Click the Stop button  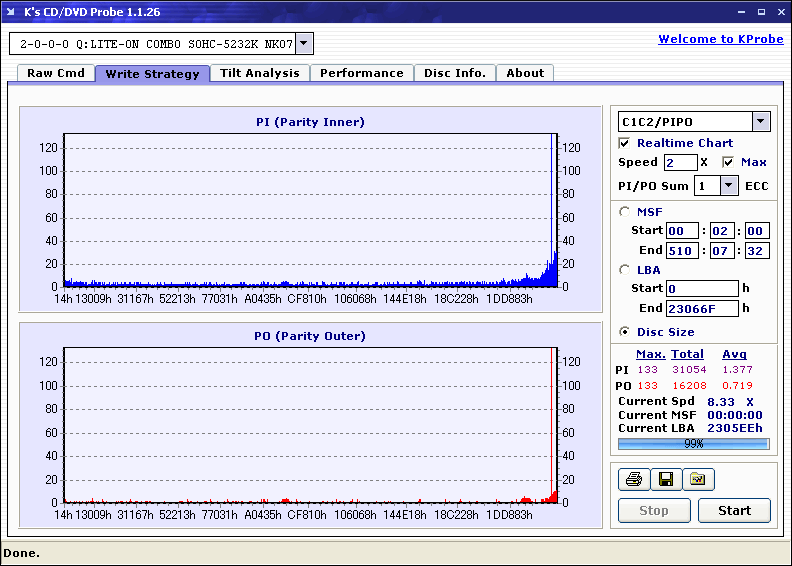(654, 510)
